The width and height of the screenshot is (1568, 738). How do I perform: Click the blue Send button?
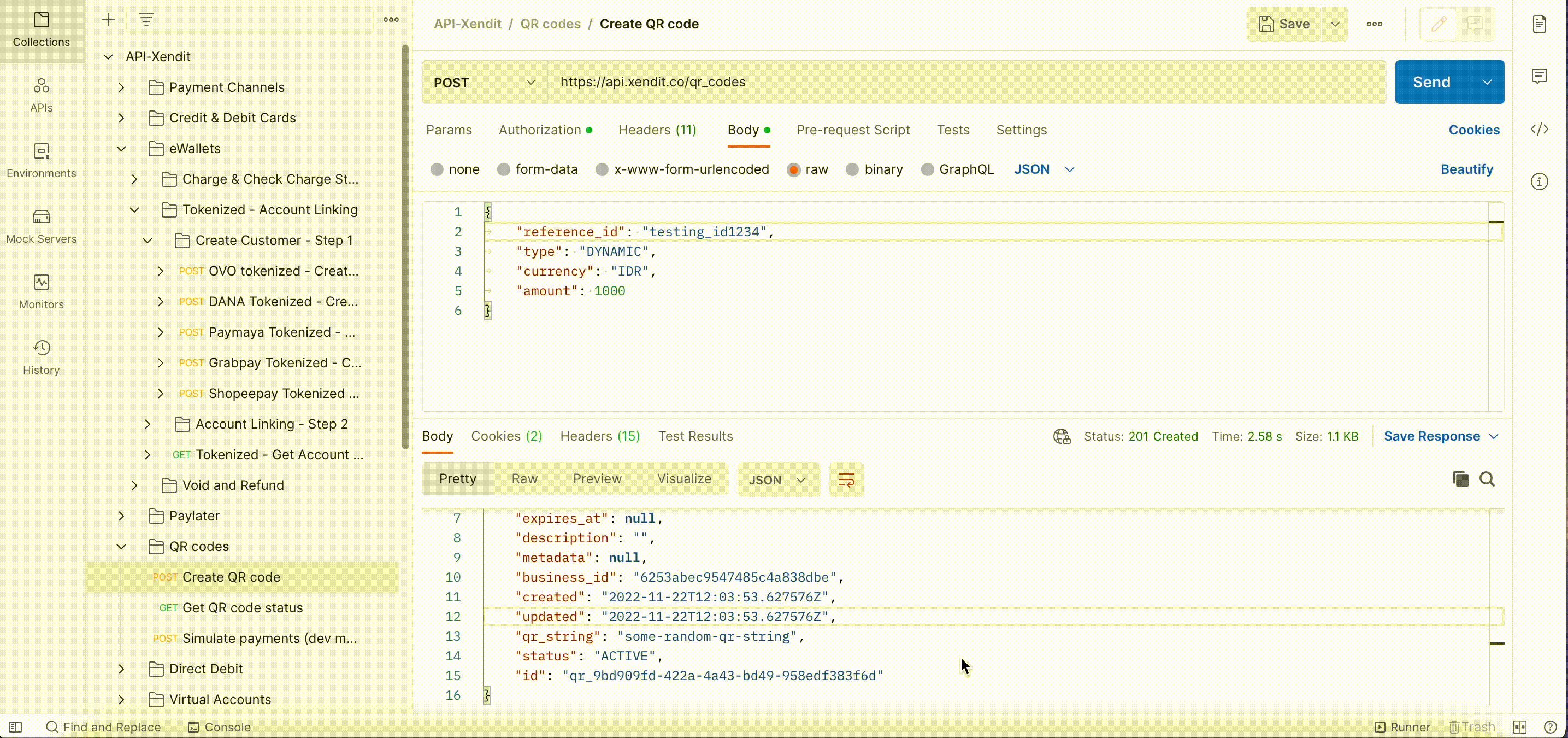tap(1431, 82)
